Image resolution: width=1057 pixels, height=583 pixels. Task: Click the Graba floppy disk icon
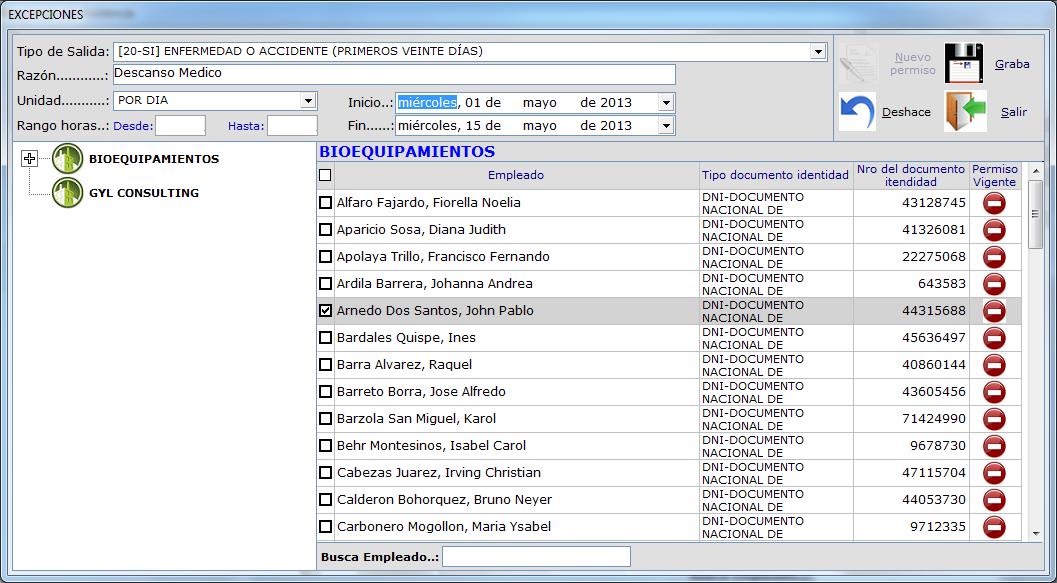click(963, 63)
